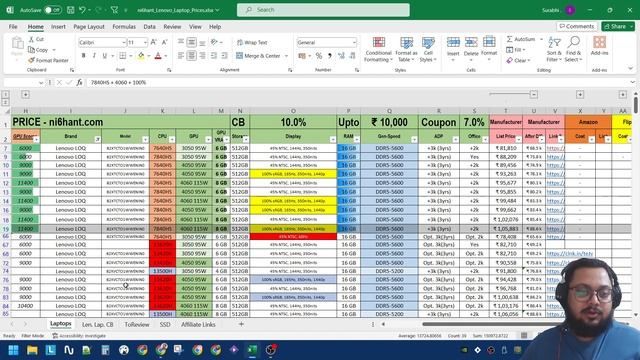This screenshot has width=640, height=360.
Task: Open the RAM column filter dropdown
Action: 357,140
